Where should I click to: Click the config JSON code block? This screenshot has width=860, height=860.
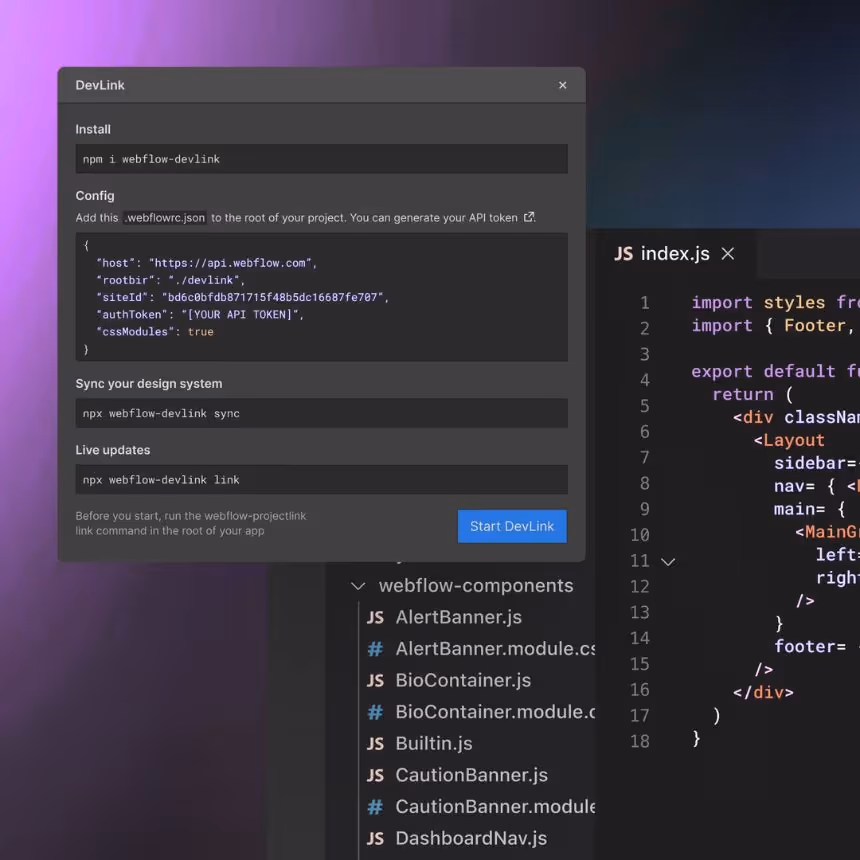coord(321,297)
